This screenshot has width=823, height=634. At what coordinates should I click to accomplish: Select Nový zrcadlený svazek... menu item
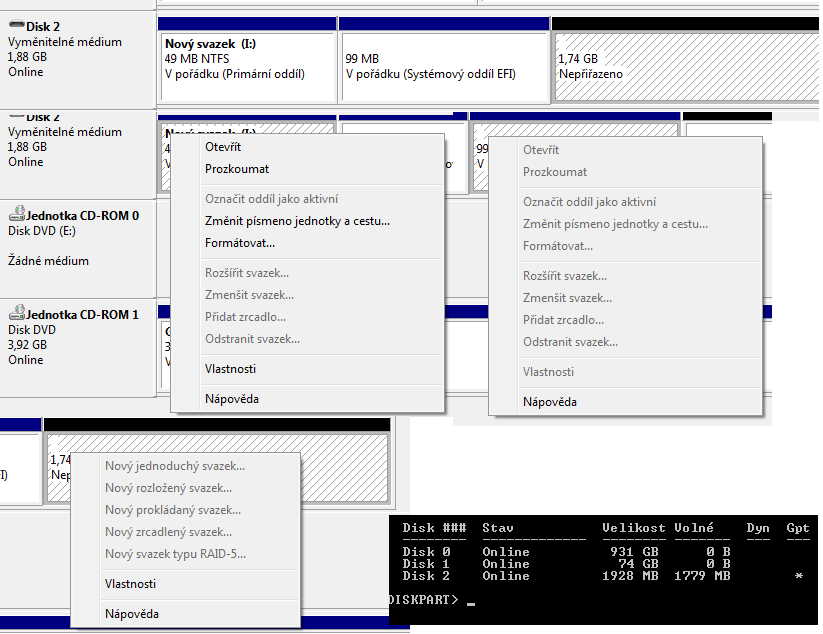click(168, 532)
